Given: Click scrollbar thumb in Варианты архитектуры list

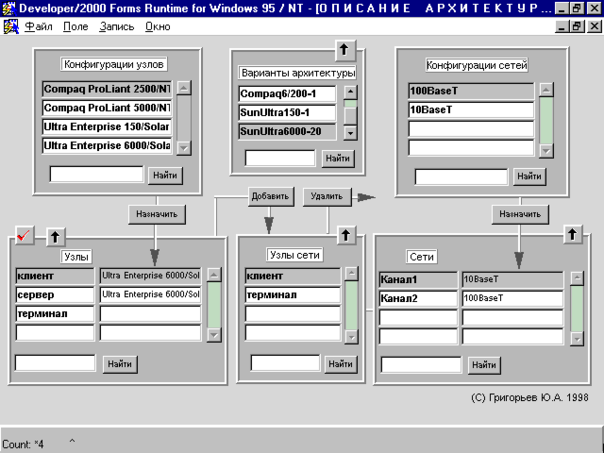Looking at the screenshot, I should click(x=350, y=115).
